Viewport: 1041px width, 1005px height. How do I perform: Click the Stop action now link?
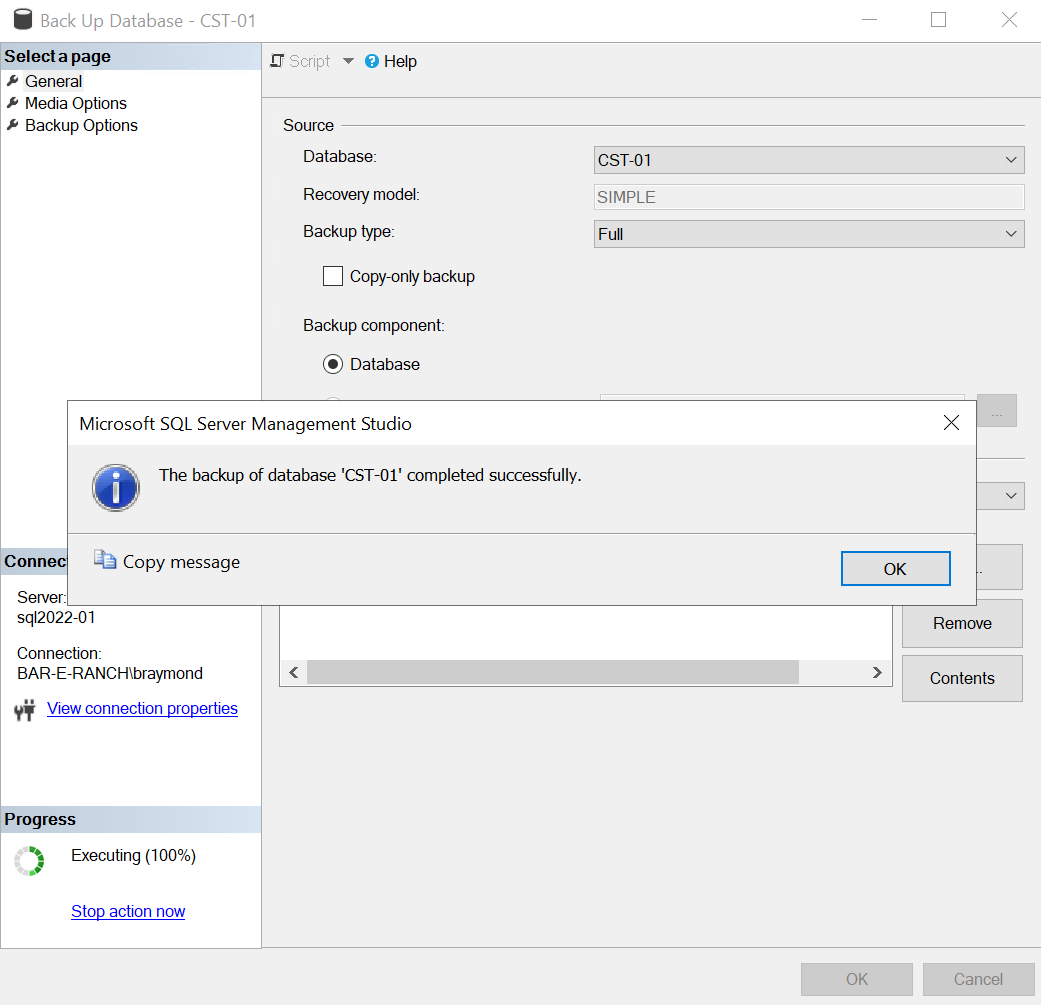point(128,911)
